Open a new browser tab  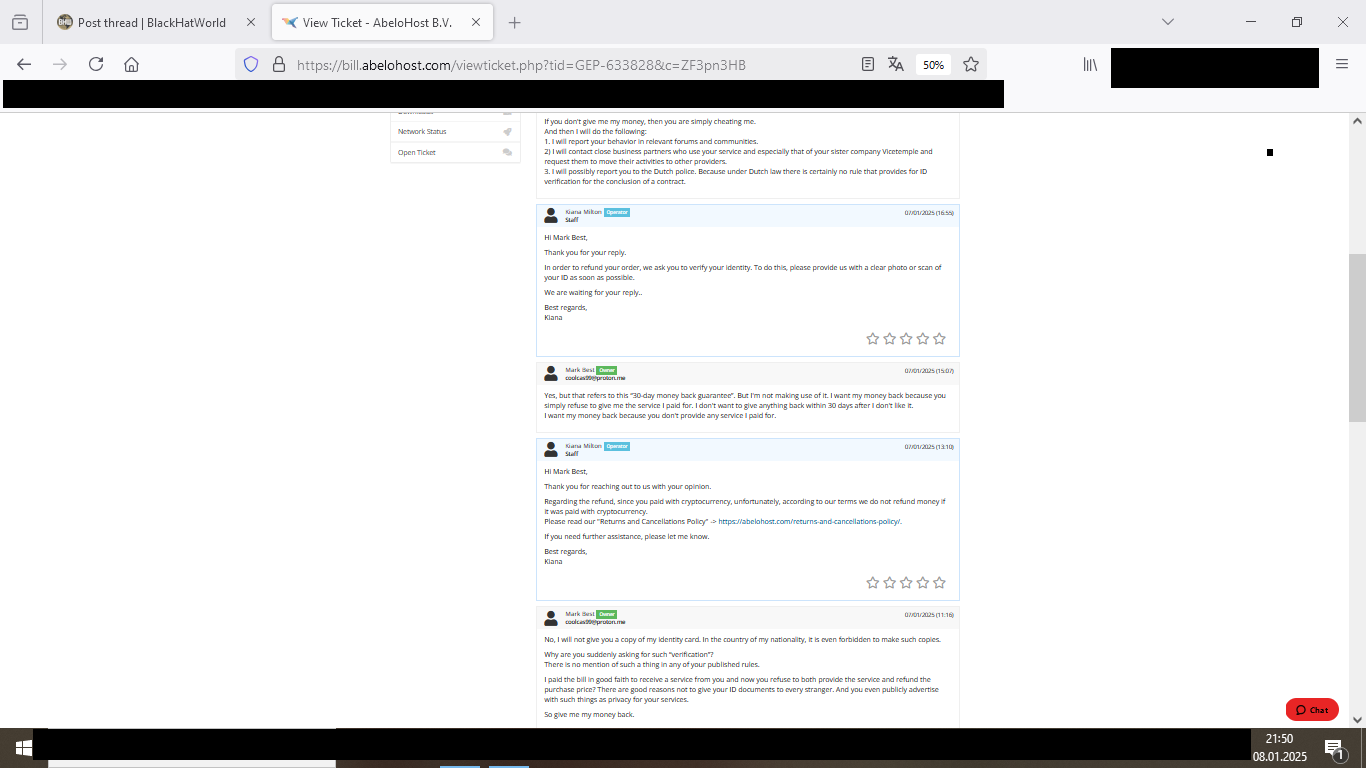514,22
